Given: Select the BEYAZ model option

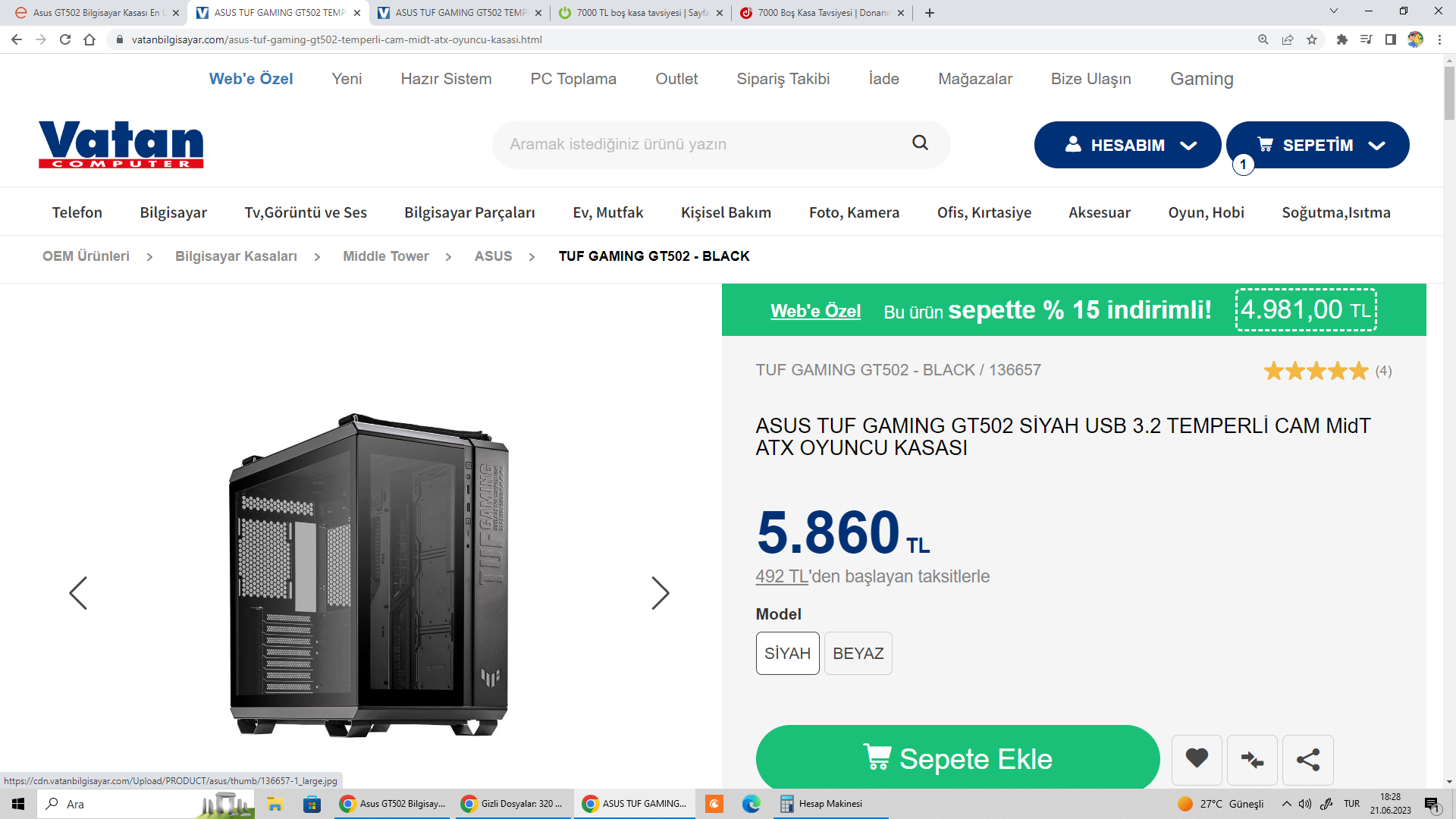Looking at the screenshot, I should (858, 653).
